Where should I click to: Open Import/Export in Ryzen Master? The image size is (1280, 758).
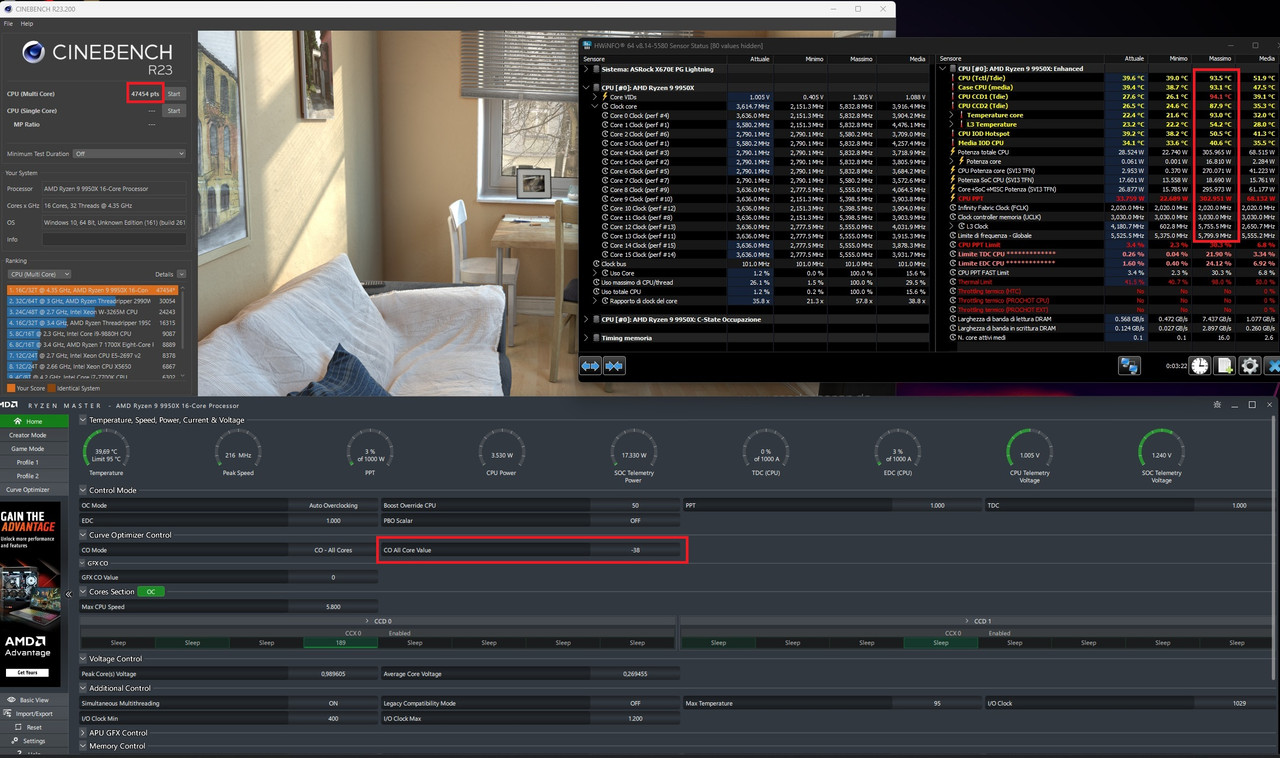coord(34,714)
